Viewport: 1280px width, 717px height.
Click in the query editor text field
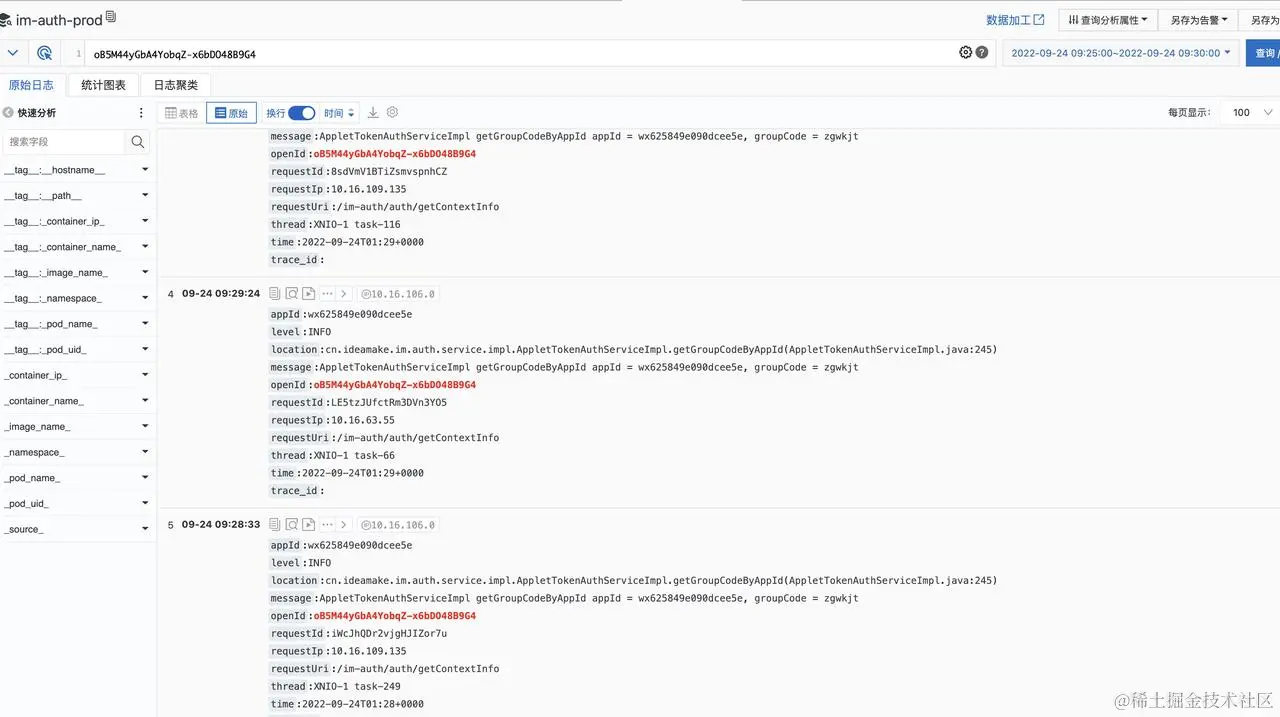click(520, 53)
